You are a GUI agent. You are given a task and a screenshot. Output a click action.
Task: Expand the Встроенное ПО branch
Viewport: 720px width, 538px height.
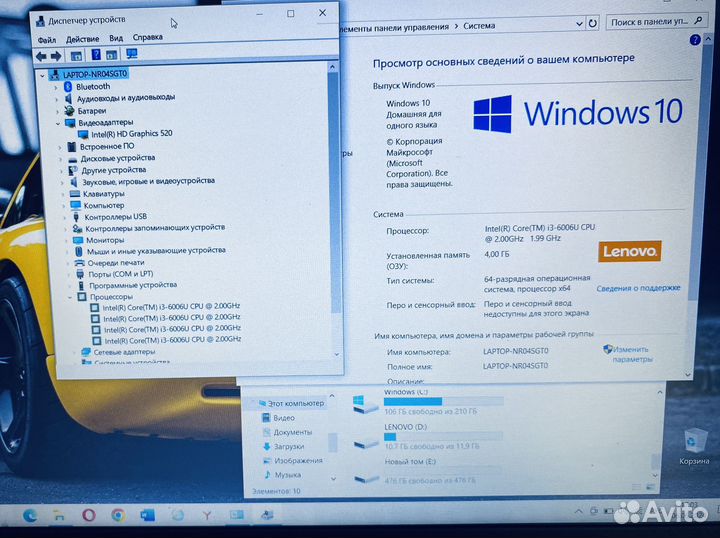(60, 147)
